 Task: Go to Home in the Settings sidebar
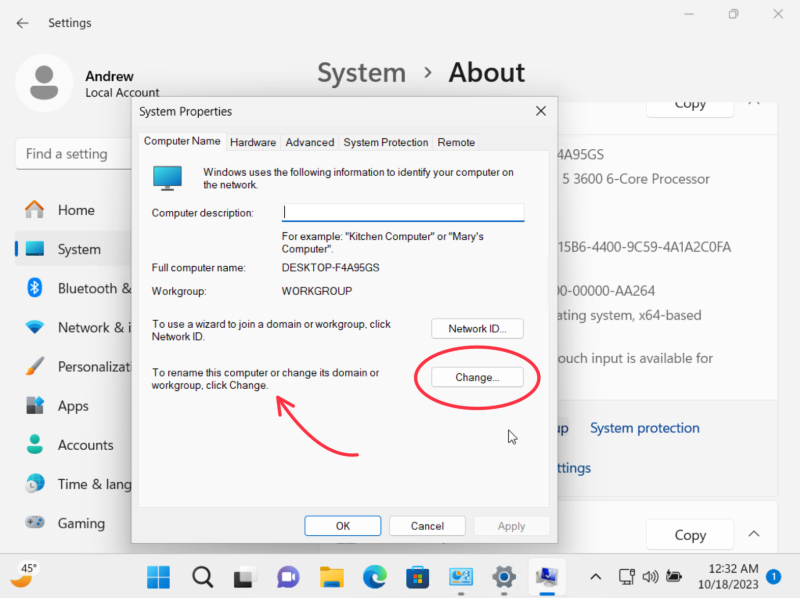point(75,210)
